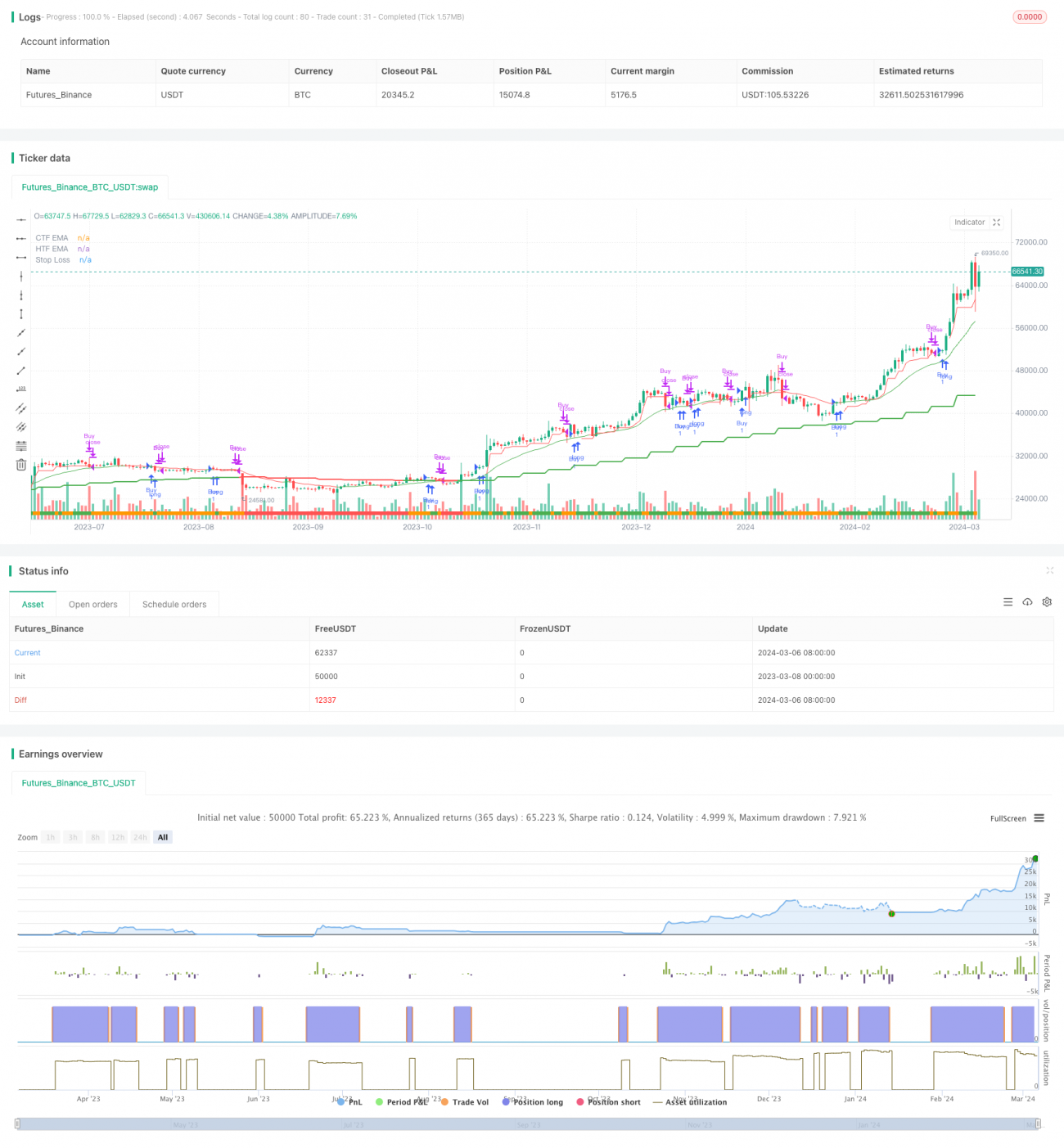Toggle the Position long legend item
1064x1148 pixels.
536,1102
